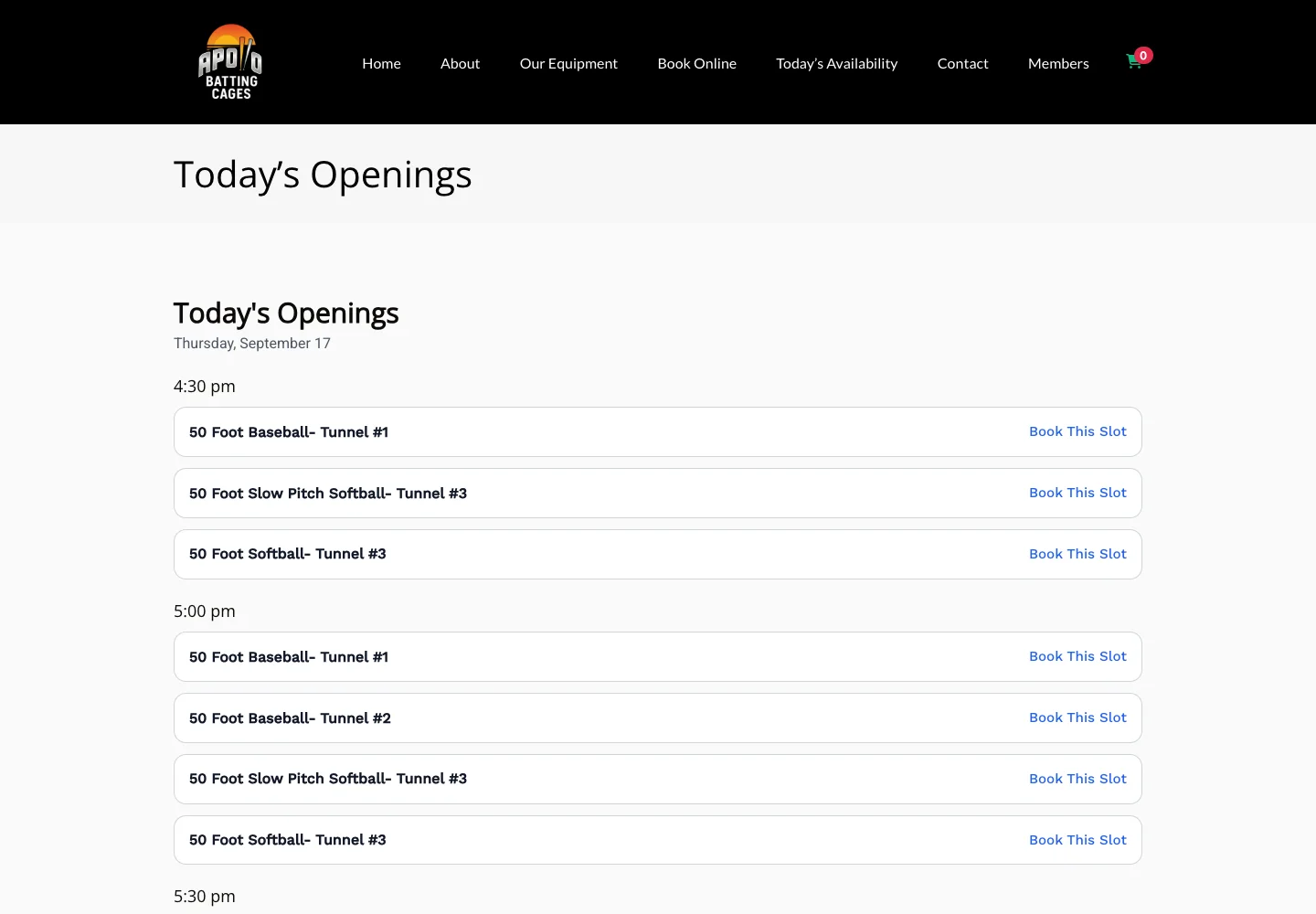This screenshot has height=914, width=1316.
Task: Book 5:00 pm 50 Foot Baseball Tunnel #1
Action: point(1077,656)
